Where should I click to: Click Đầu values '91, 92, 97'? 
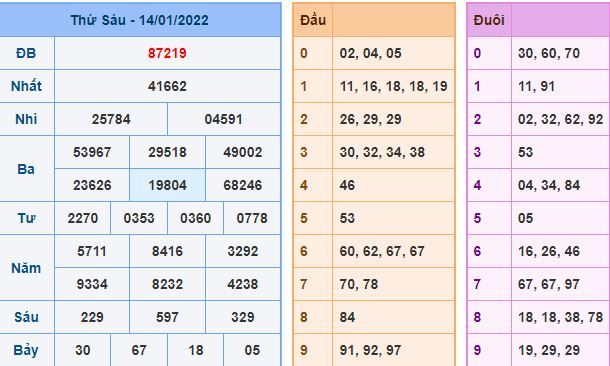[370, 351]
